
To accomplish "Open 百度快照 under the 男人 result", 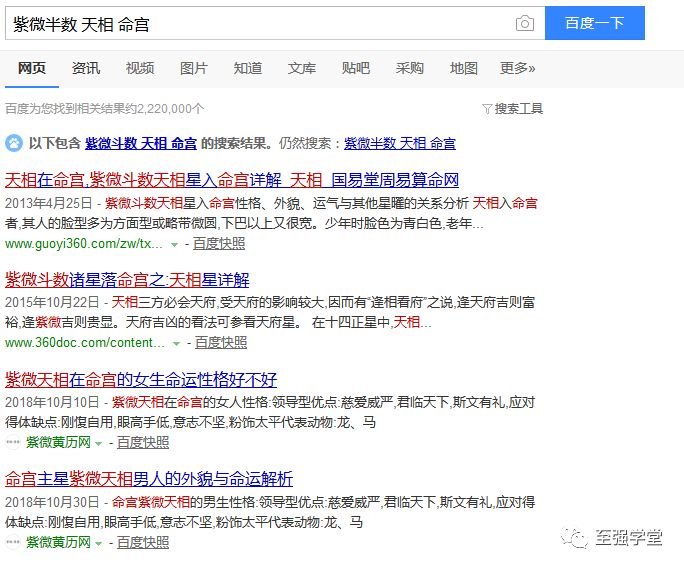I will [x=143, y=542].
